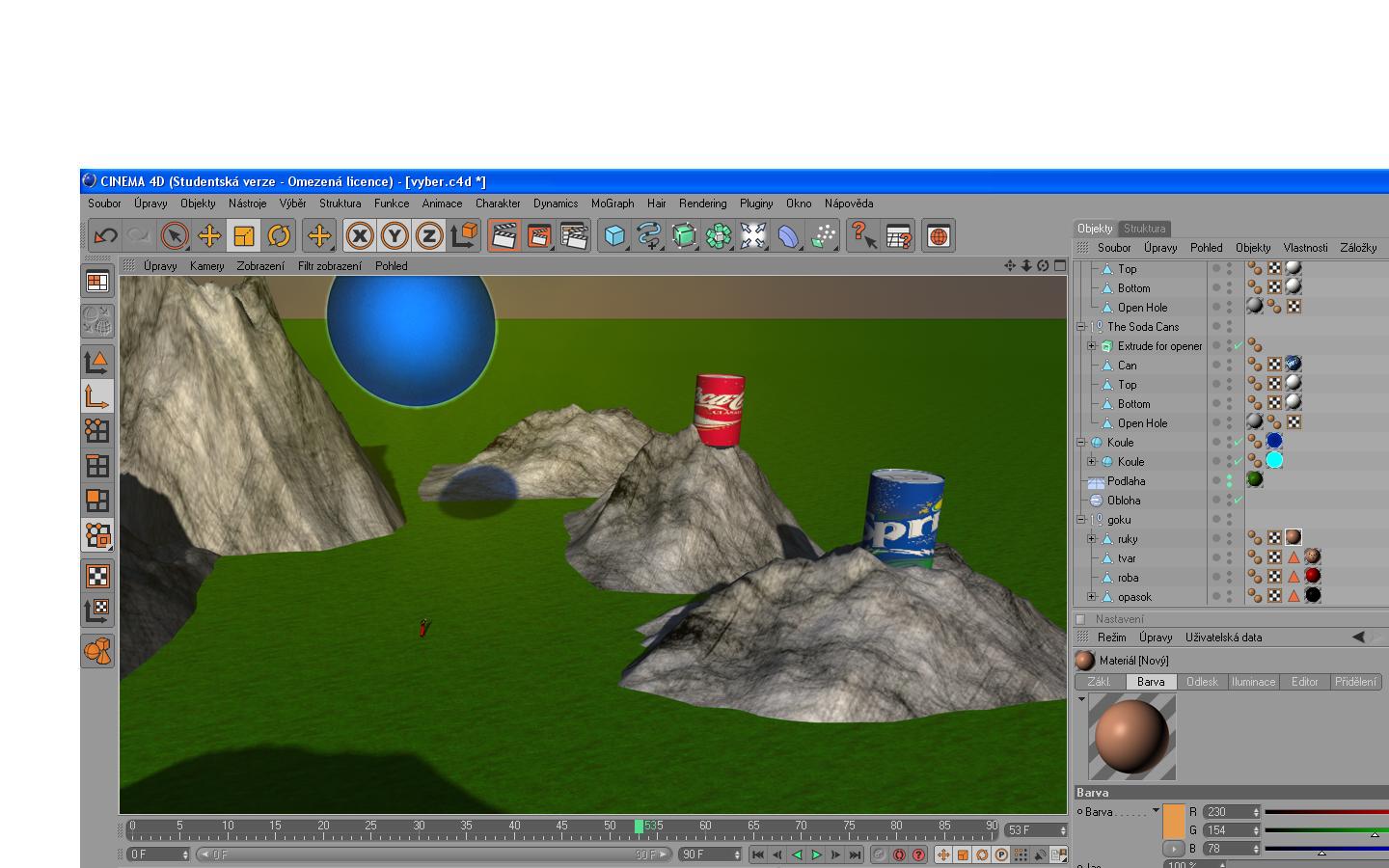The width and height of the screenshot is (1389, 868).
Task: Toggle the Nastavení checkbox
Action: (1080, 619)
